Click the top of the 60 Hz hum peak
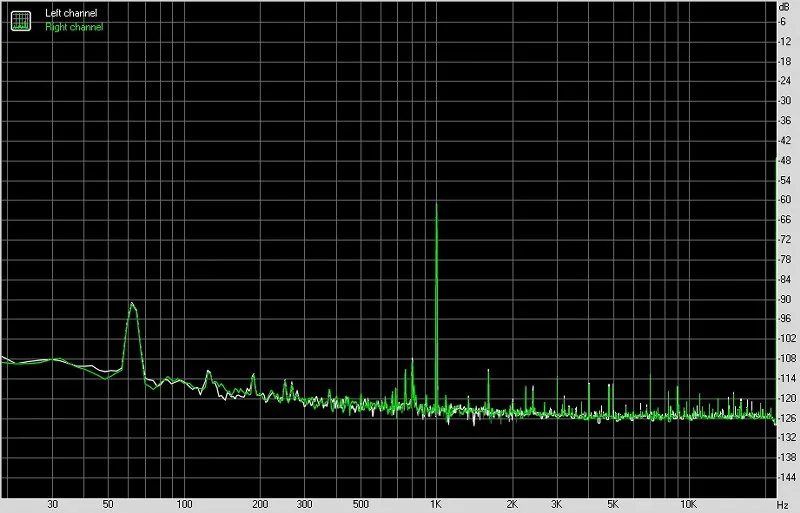This screenshot has width=800, height=513. [x=132, y=304]
